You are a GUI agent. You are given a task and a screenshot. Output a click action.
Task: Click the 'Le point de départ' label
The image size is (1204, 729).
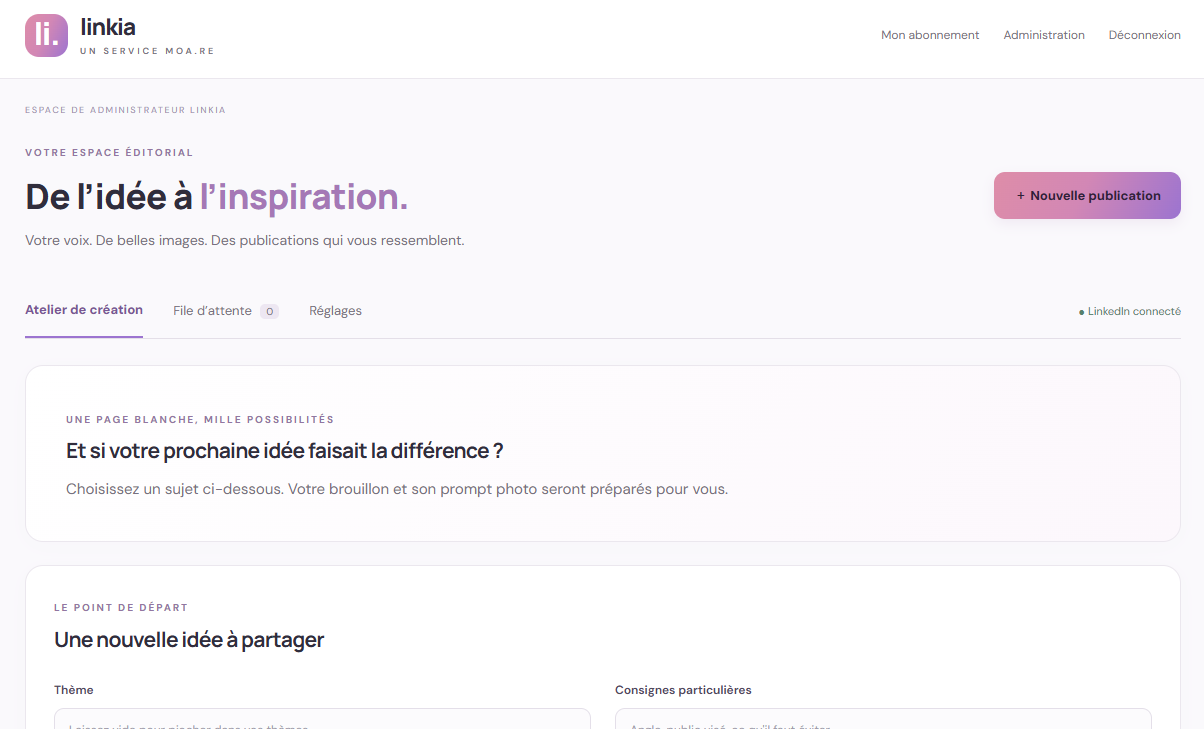click(121, 608)
